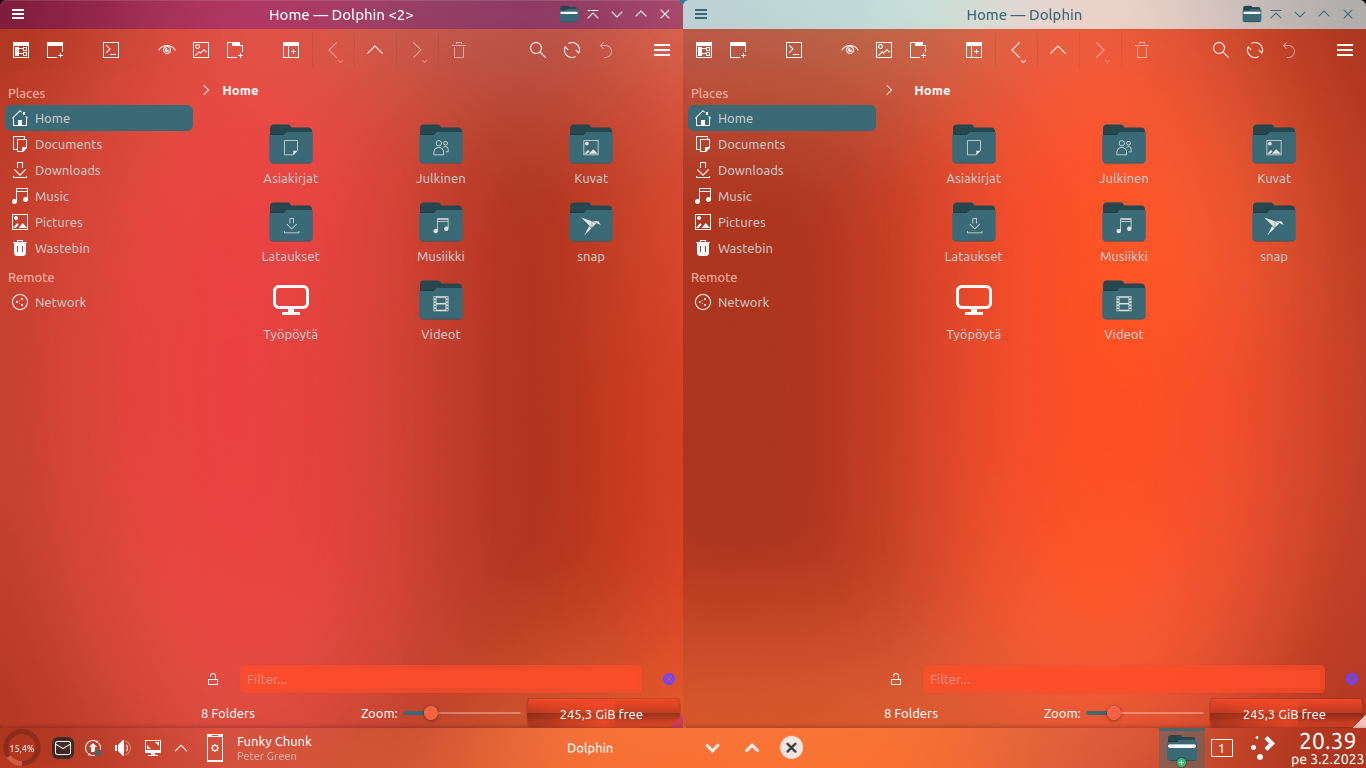Create new folder icon in right Dolphin toolbar

pyautogui.click(x=918, y=50)
